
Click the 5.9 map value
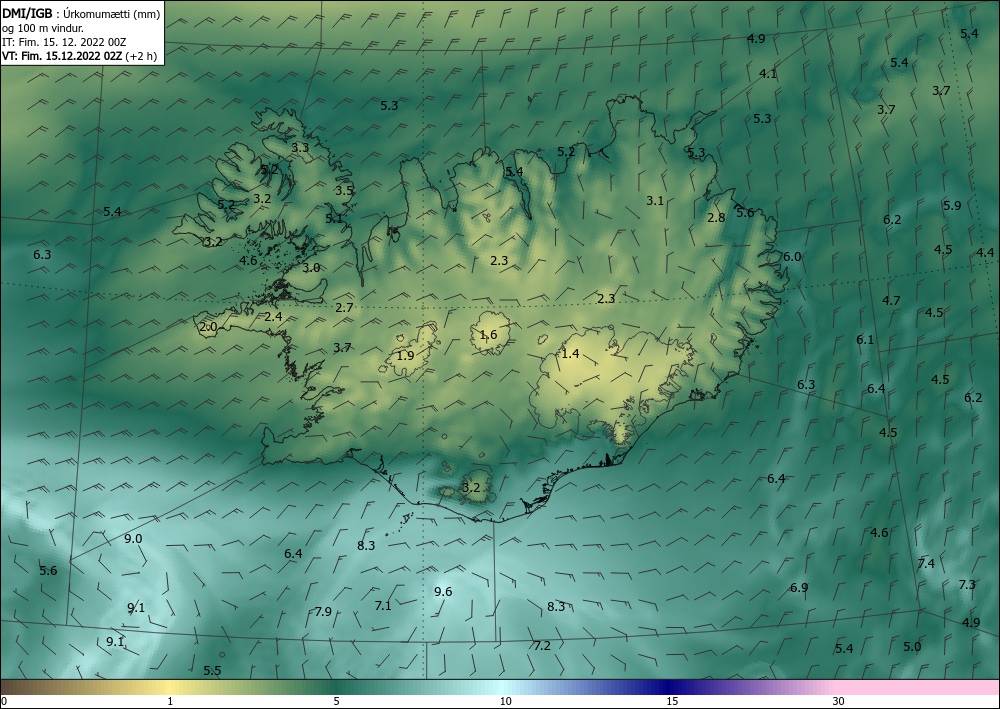(x=952, y=205)
